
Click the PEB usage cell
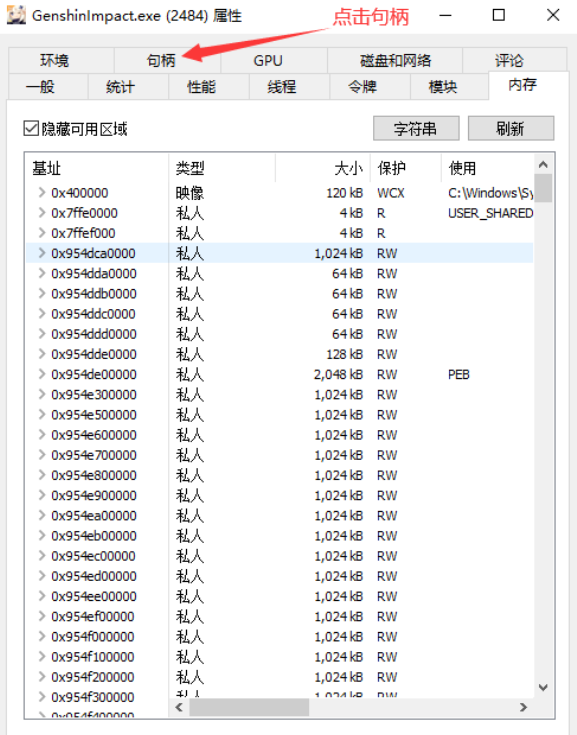458,374
